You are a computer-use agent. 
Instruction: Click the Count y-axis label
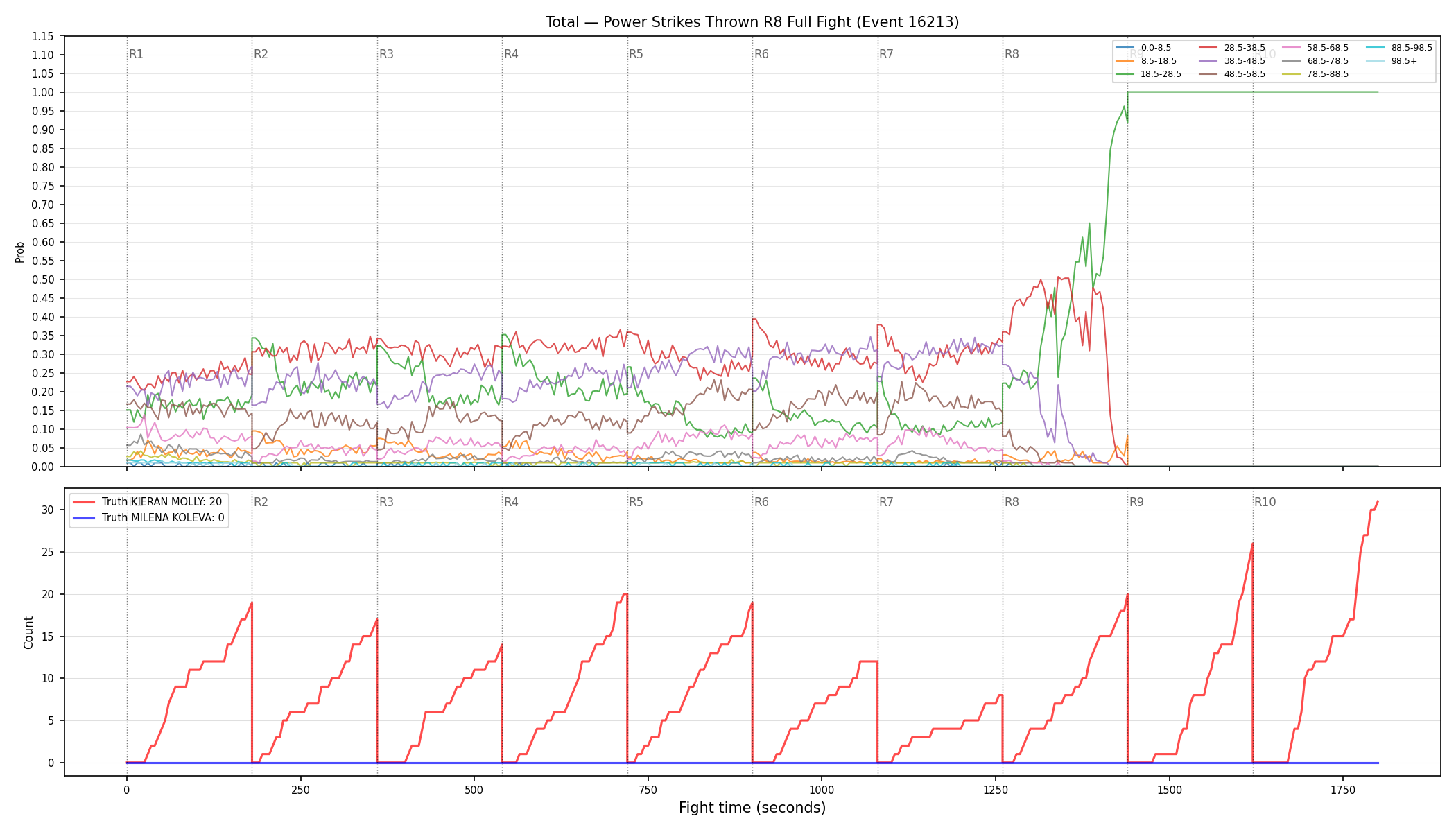[28, 632]
